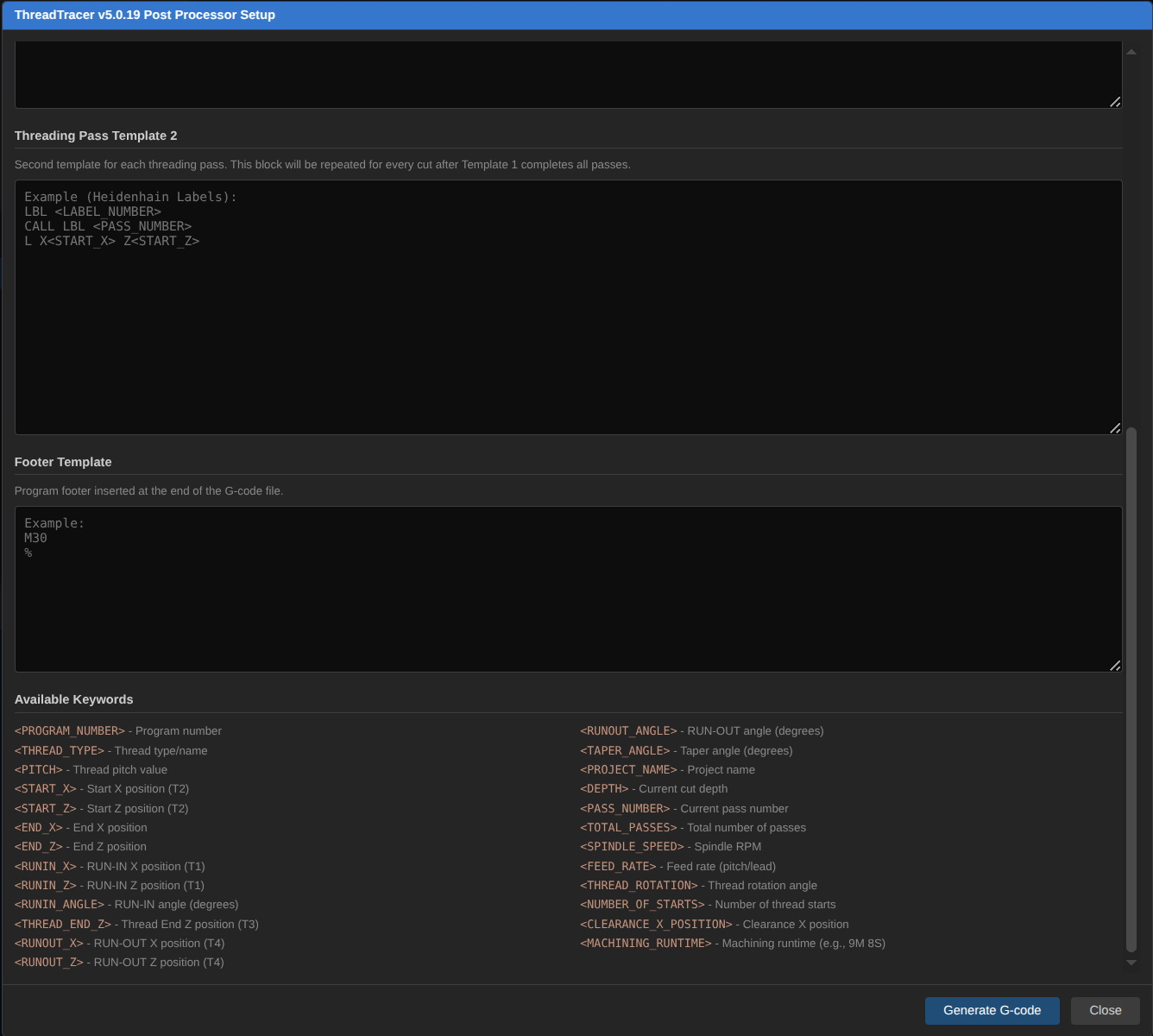Grab resize handle of Footer Template box
1153x1036 pixels.
click(x=1115, y=666)
